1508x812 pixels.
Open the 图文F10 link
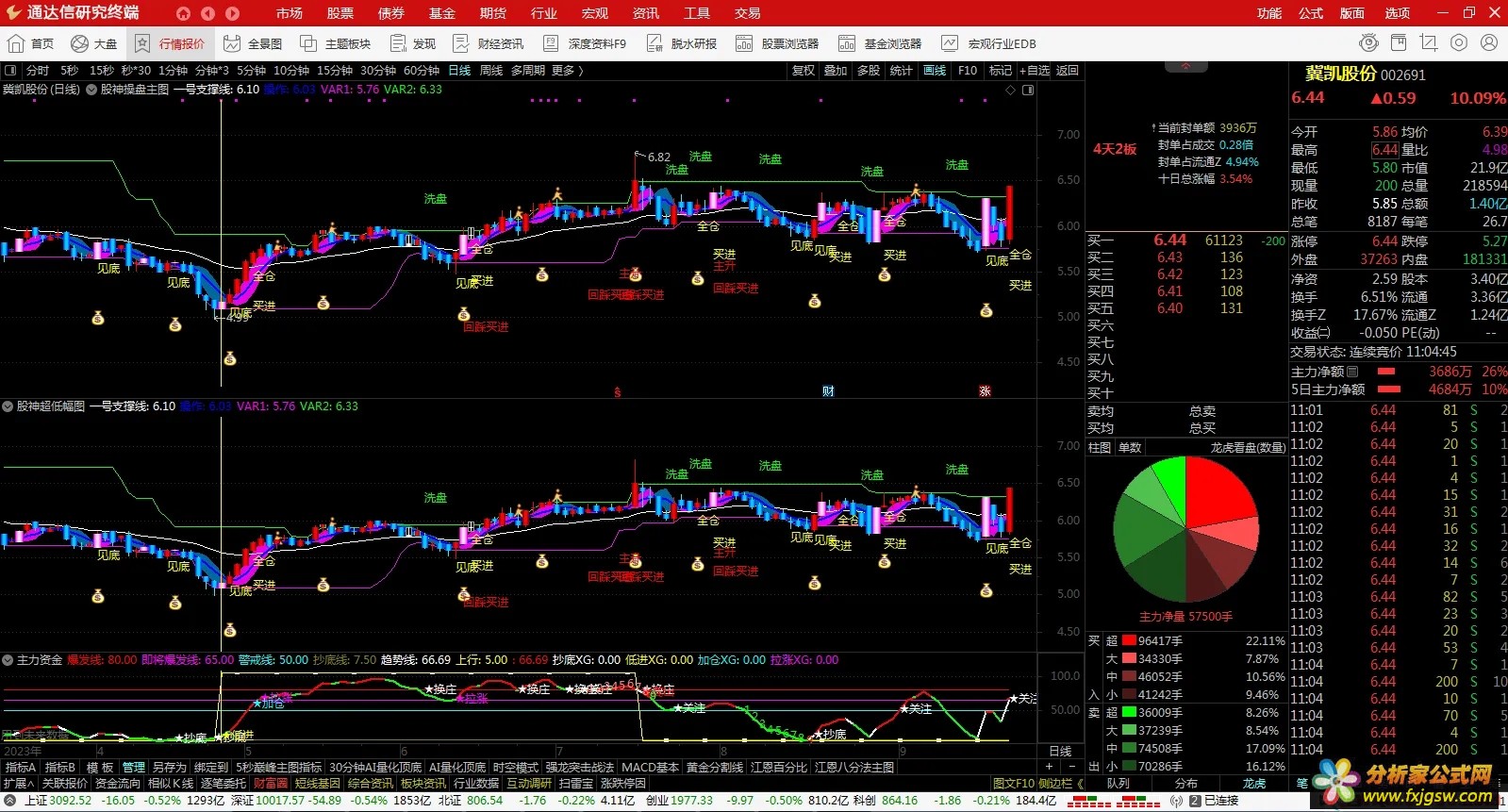coord(1014,783)
